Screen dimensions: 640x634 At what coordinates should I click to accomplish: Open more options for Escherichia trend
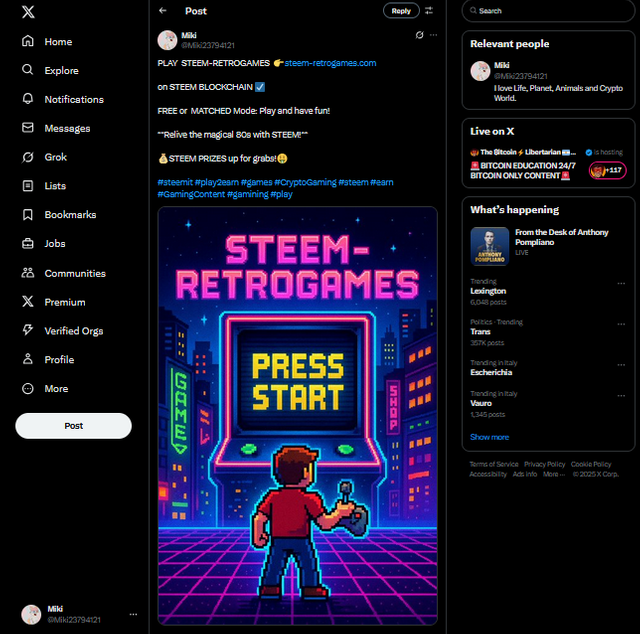[621, 365]
